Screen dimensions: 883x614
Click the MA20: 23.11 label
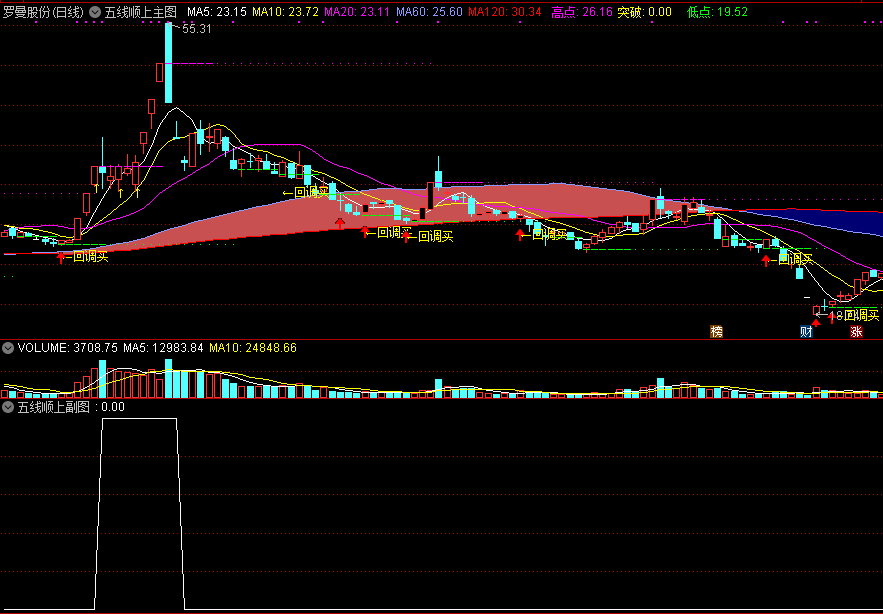click(357, 12)
